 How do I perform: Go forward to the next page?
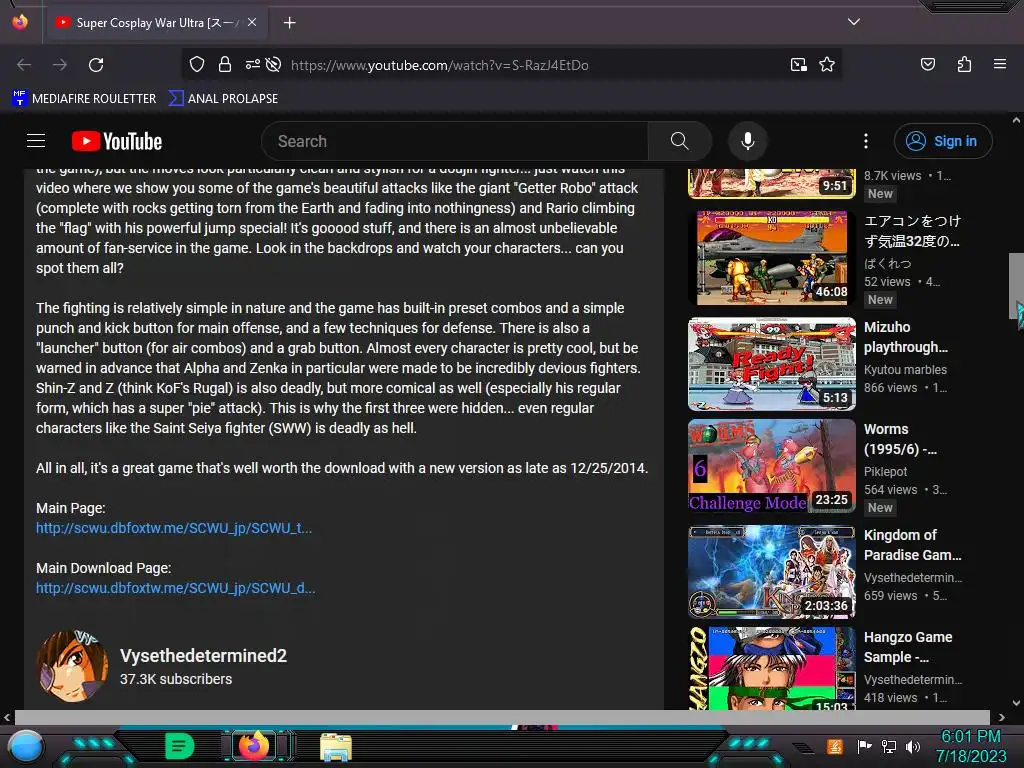(x=60, y=65)
